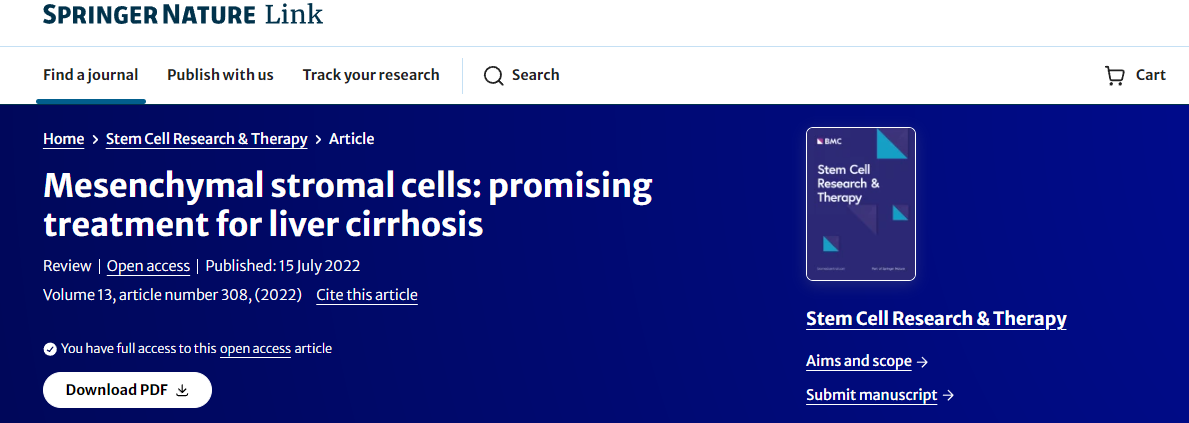This screenshot has width=1189, height=423.
Task: Click the full access checkmark icon
Action: [x=50, y=349]
